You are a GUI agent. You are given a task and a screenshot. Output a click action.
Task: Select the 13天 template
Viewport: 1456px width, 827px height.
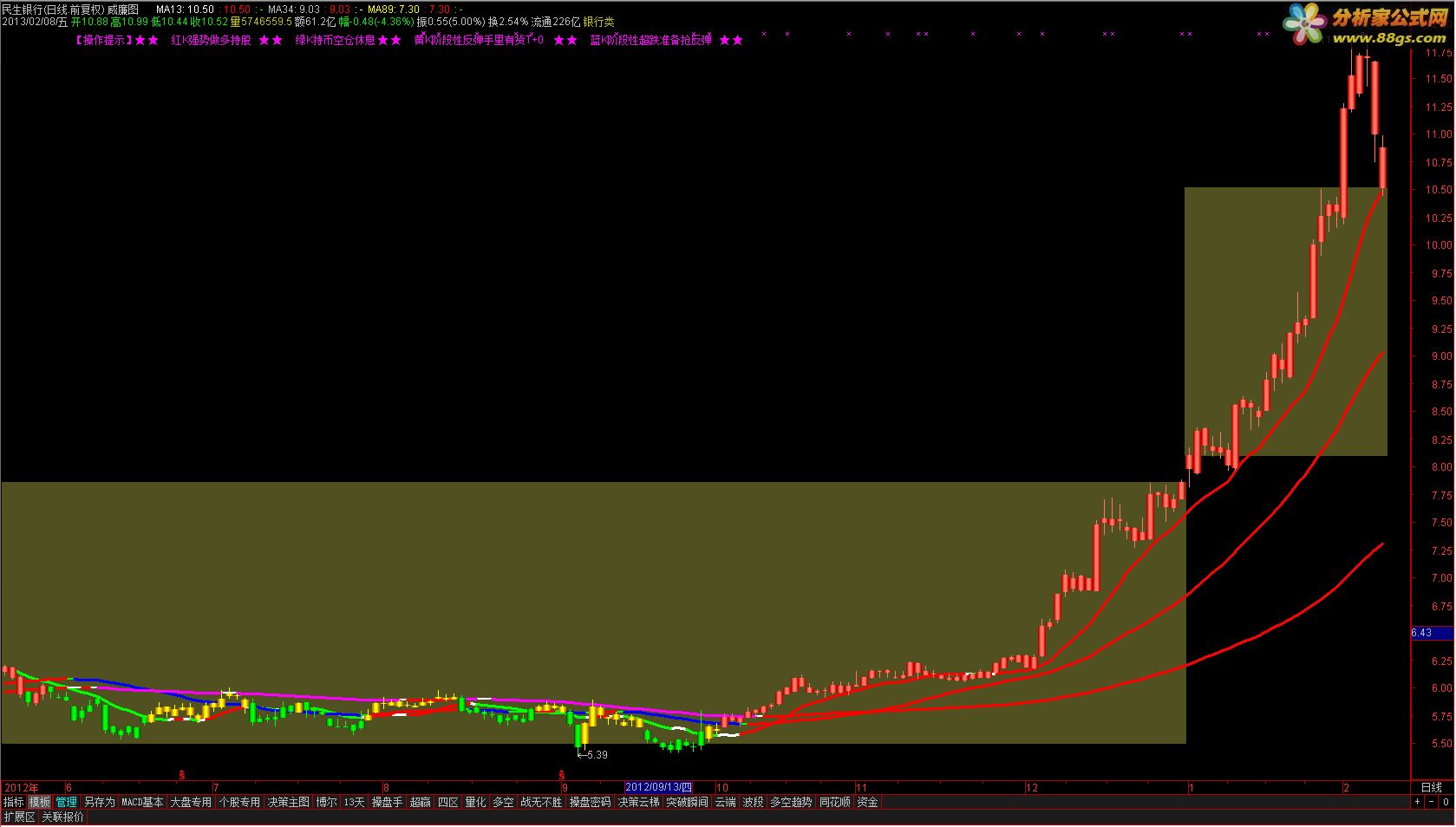(354, 802)
